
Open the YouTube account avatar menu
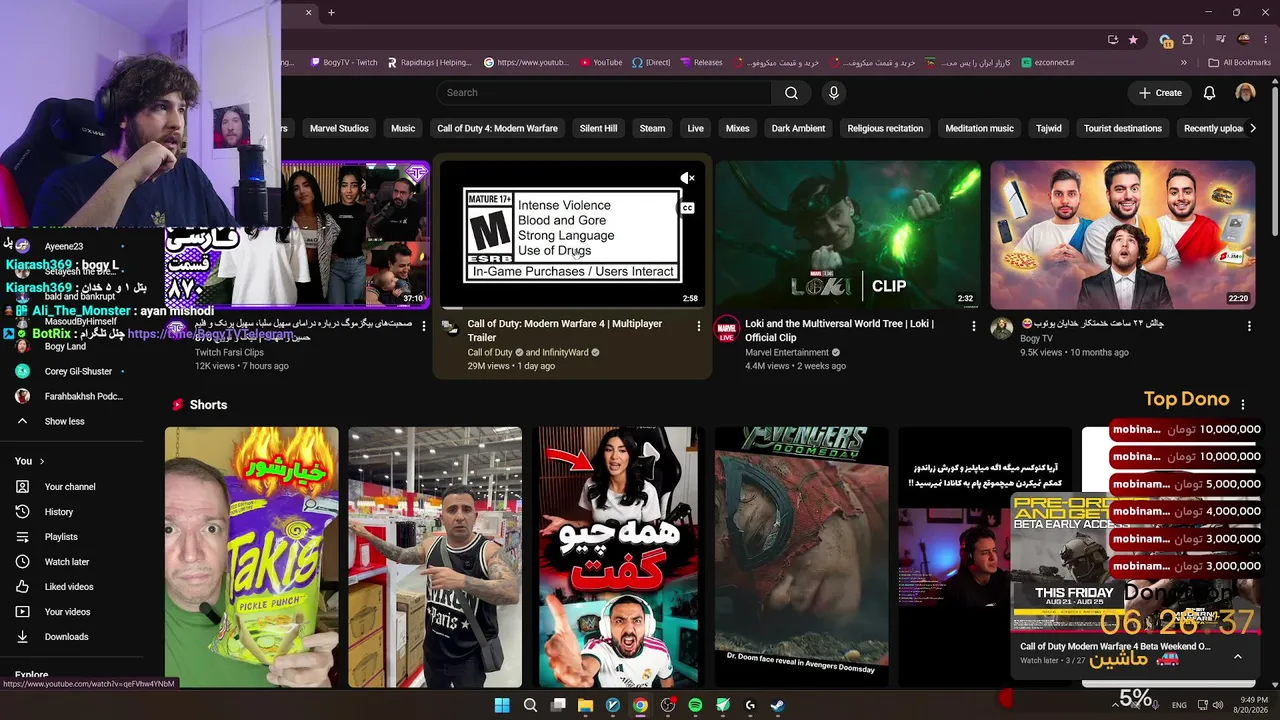click(1245, 93)
